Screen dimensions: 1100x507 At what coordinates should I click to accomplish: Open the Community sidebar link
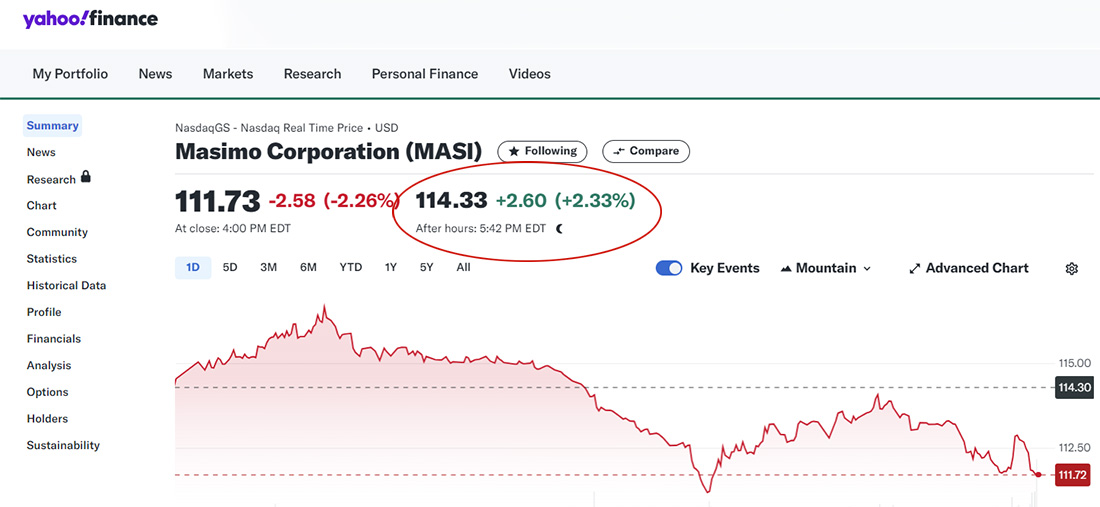pos(57,232)
